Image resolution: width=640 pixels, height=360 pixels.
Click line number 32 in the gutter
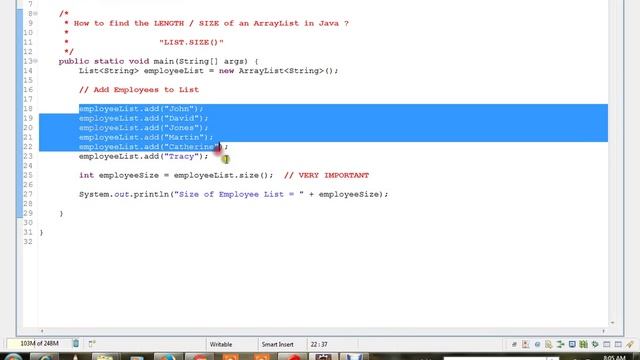click(28, 242)
